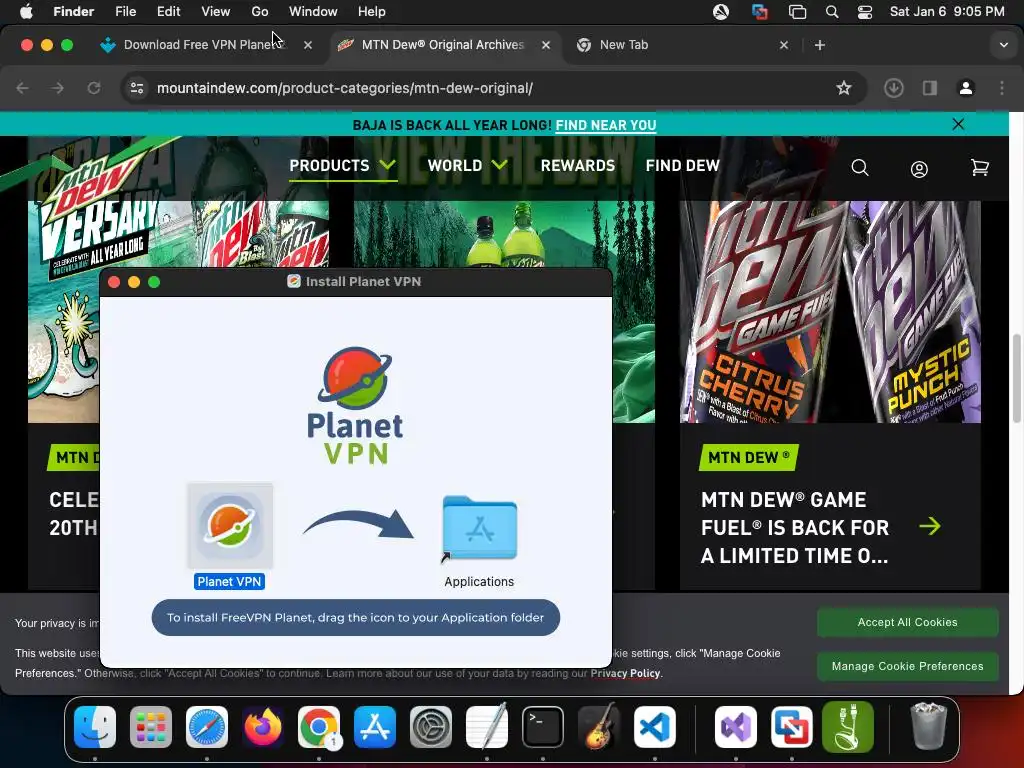Launch Safari from the dock

[207, 727]
